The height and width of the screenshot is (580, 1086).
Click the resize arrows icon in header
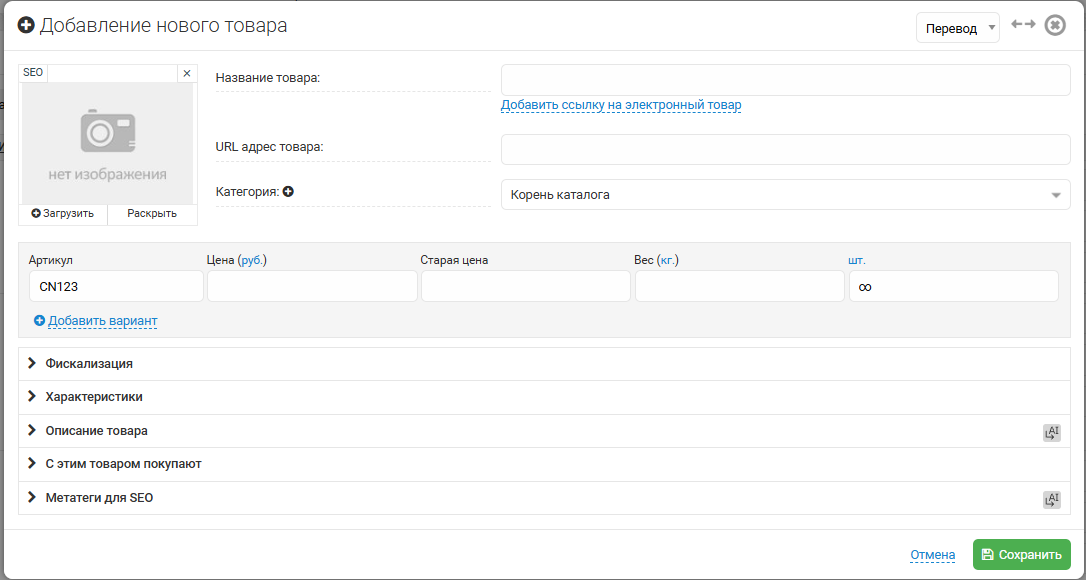(x=1022, y=25)
